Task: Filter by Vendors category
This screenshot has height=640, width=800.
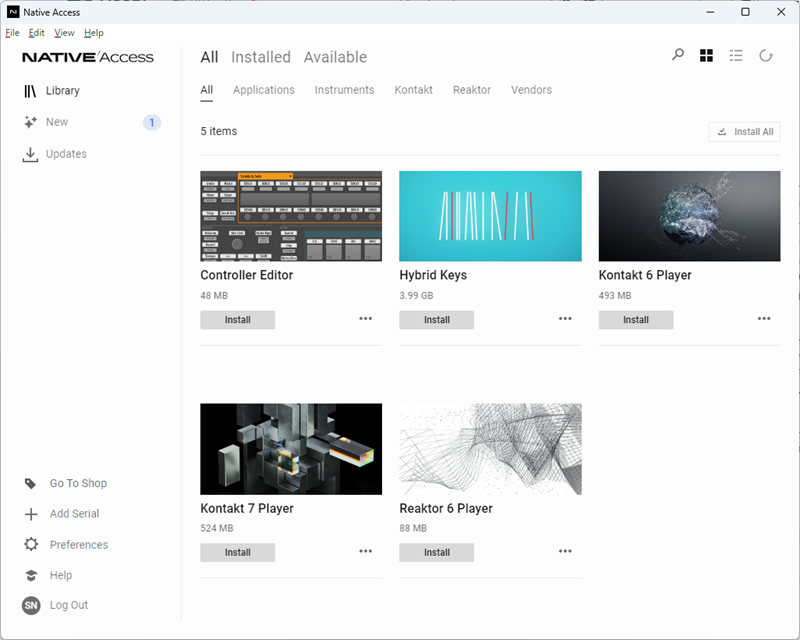Action: pos(531,90)
